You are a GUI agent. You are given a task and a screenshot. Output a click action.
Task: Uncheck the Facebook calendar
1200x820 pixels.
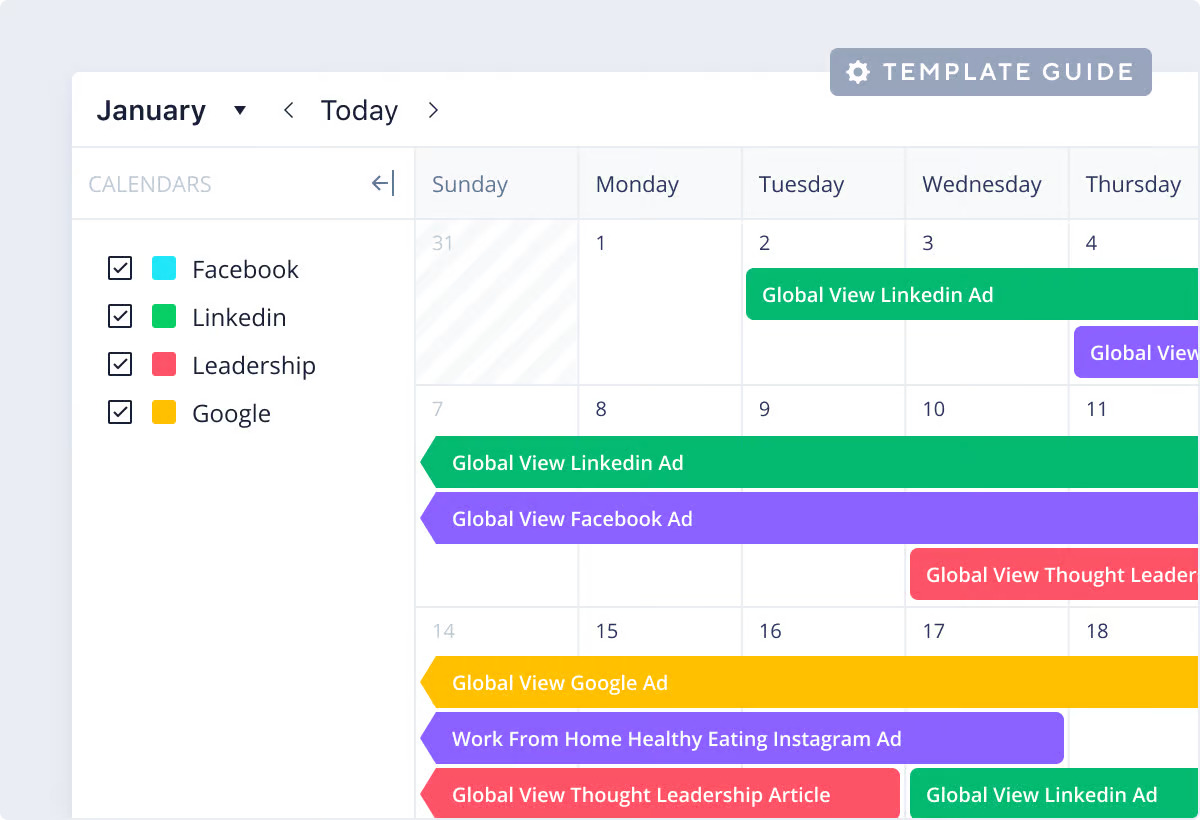coord(119,268)
